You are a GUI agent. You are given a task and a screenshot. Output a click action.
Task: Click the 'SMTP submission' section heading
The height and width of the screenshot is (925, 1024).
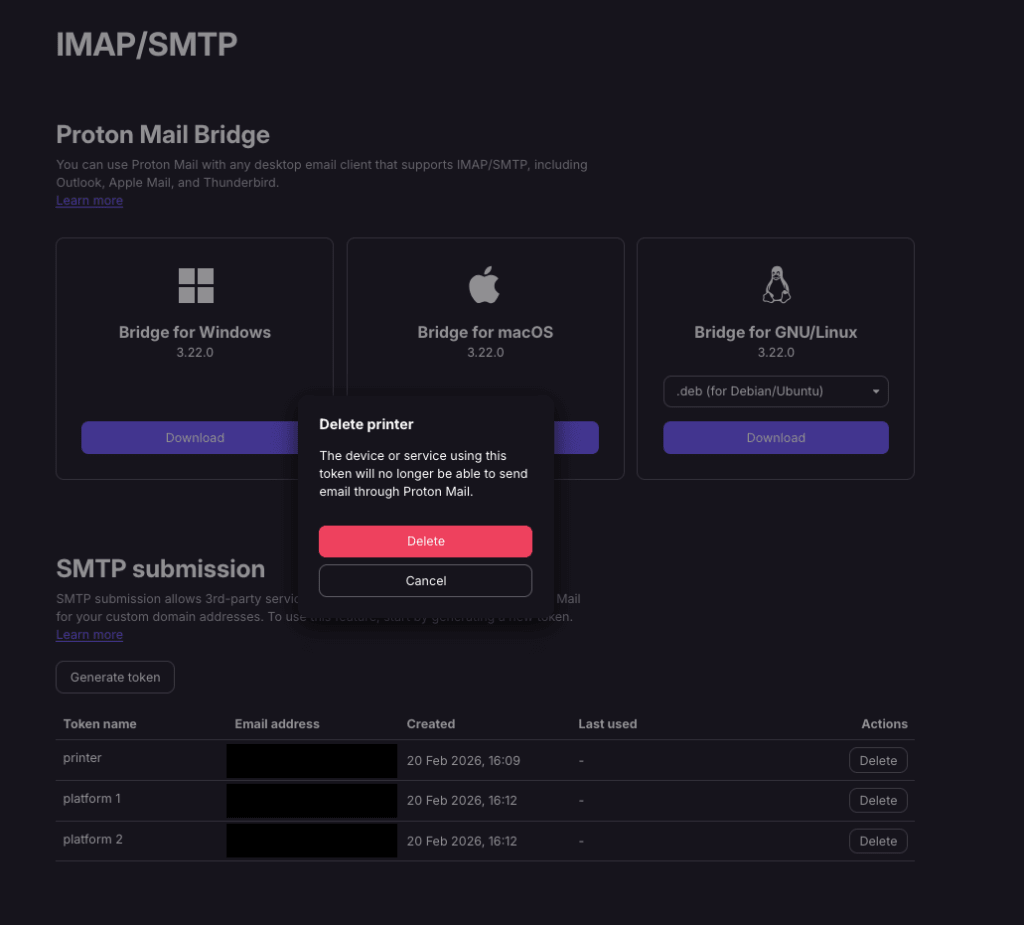161,568
